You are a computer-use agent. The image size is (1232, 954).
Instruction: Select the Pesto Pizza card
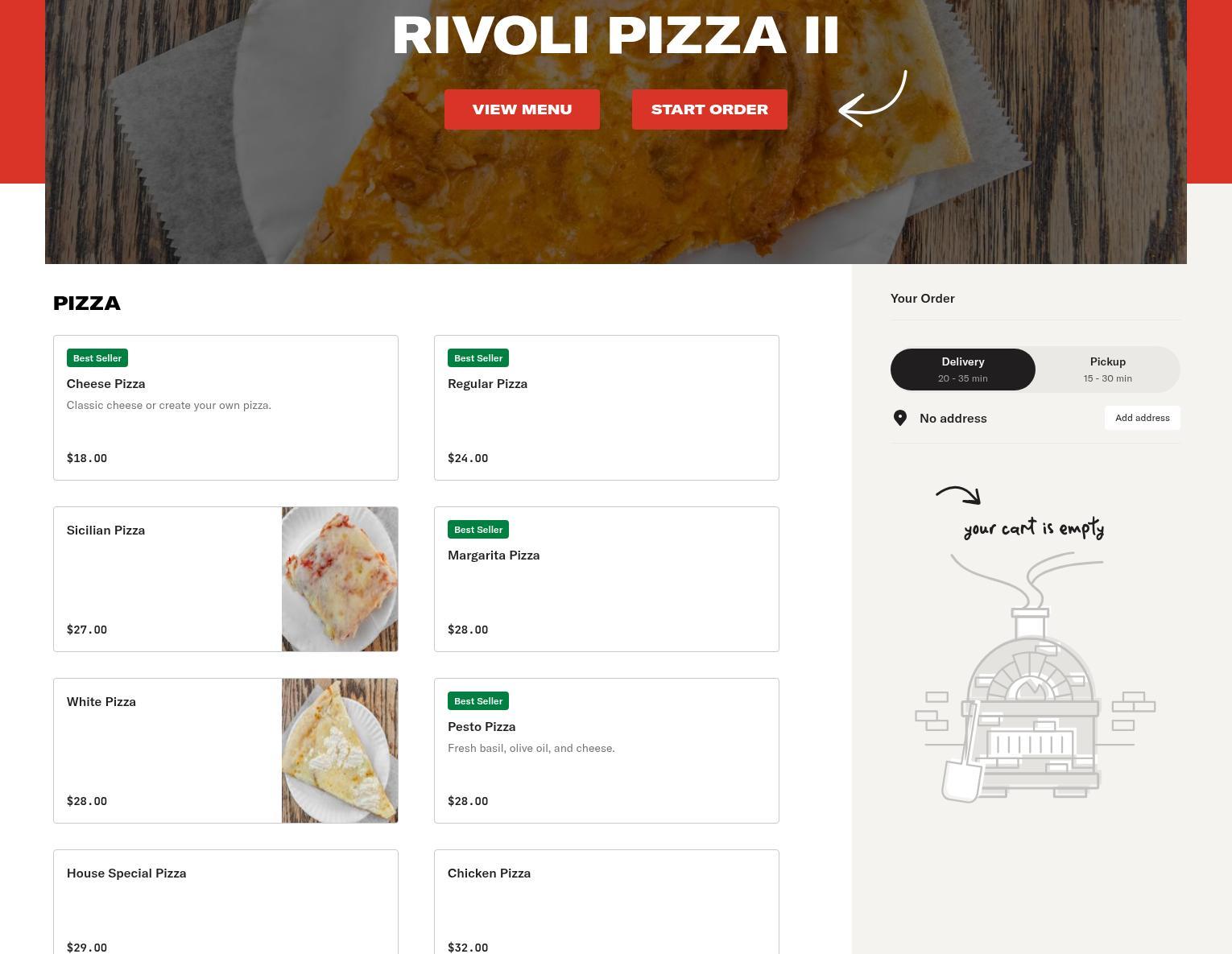click(x=606, y=750)
